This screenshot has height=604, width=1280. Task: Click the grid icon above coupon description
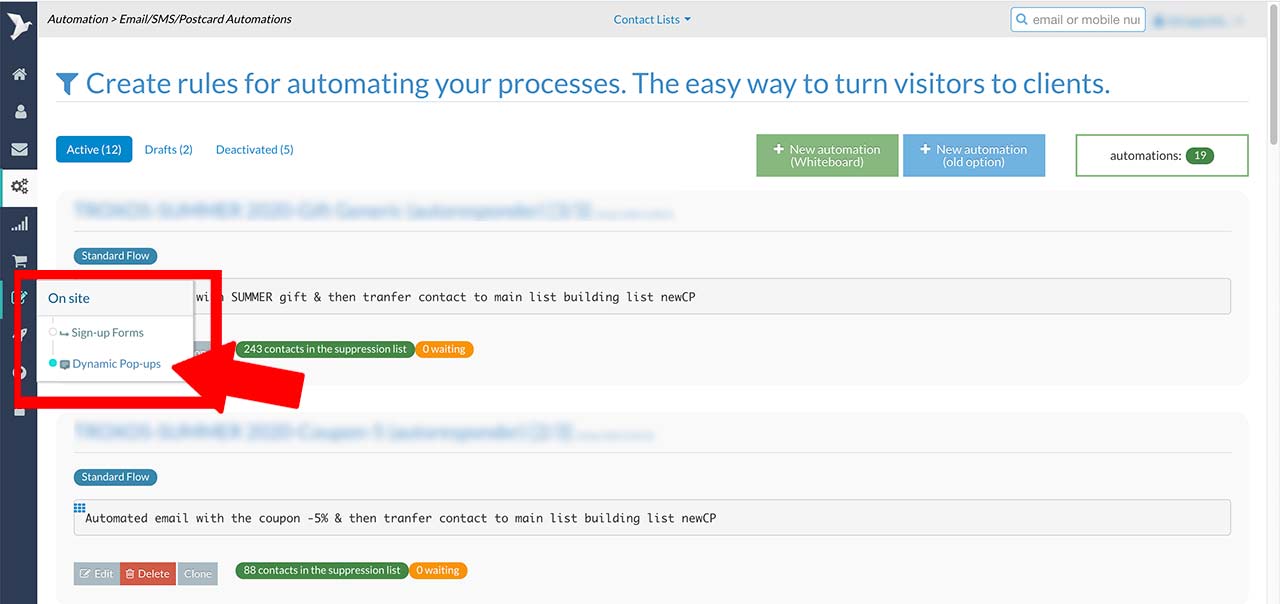[80, 508]
